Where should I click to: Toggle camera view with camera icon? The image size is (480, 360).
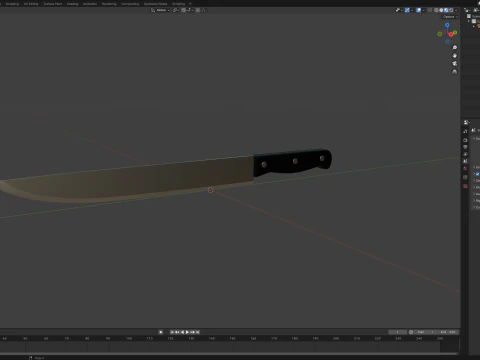pos(454,64)
